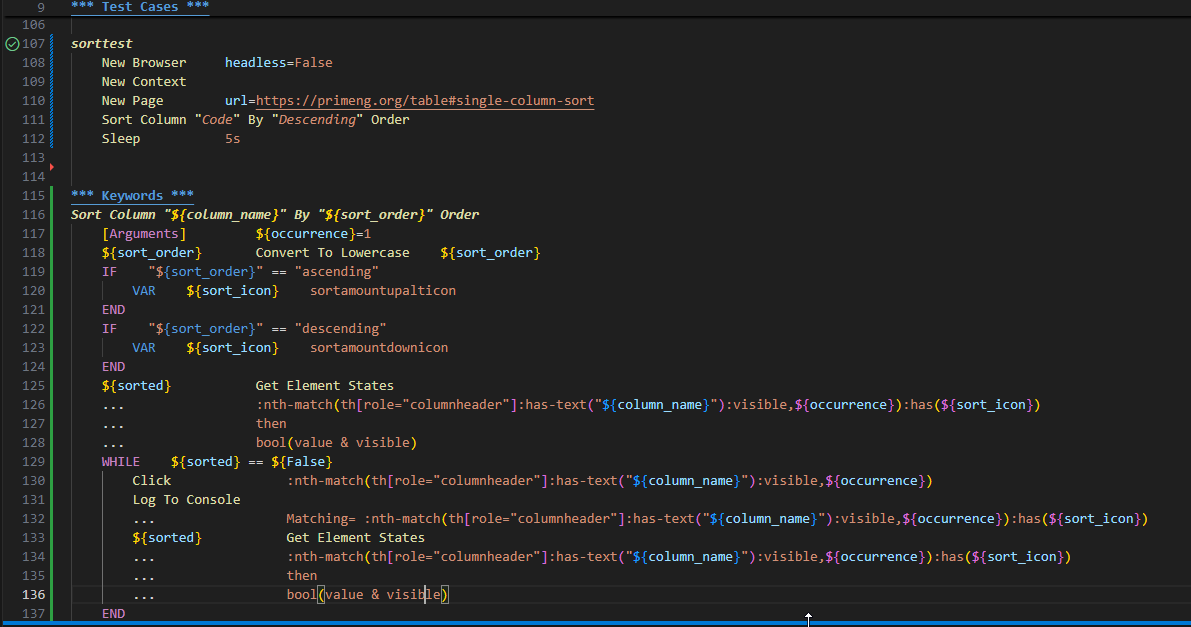Click the "5s" sleep value
1191x627 pixels.
tap(232, 139)
